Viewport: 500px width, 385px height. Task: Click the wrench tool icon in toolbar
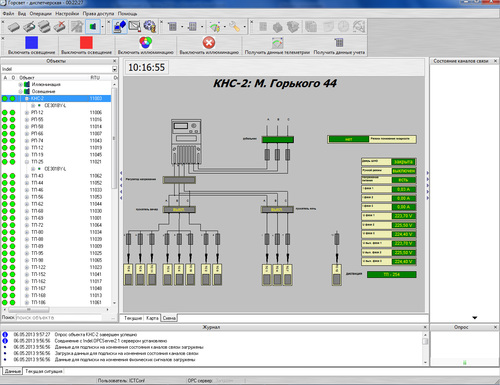tap(234, 27)
